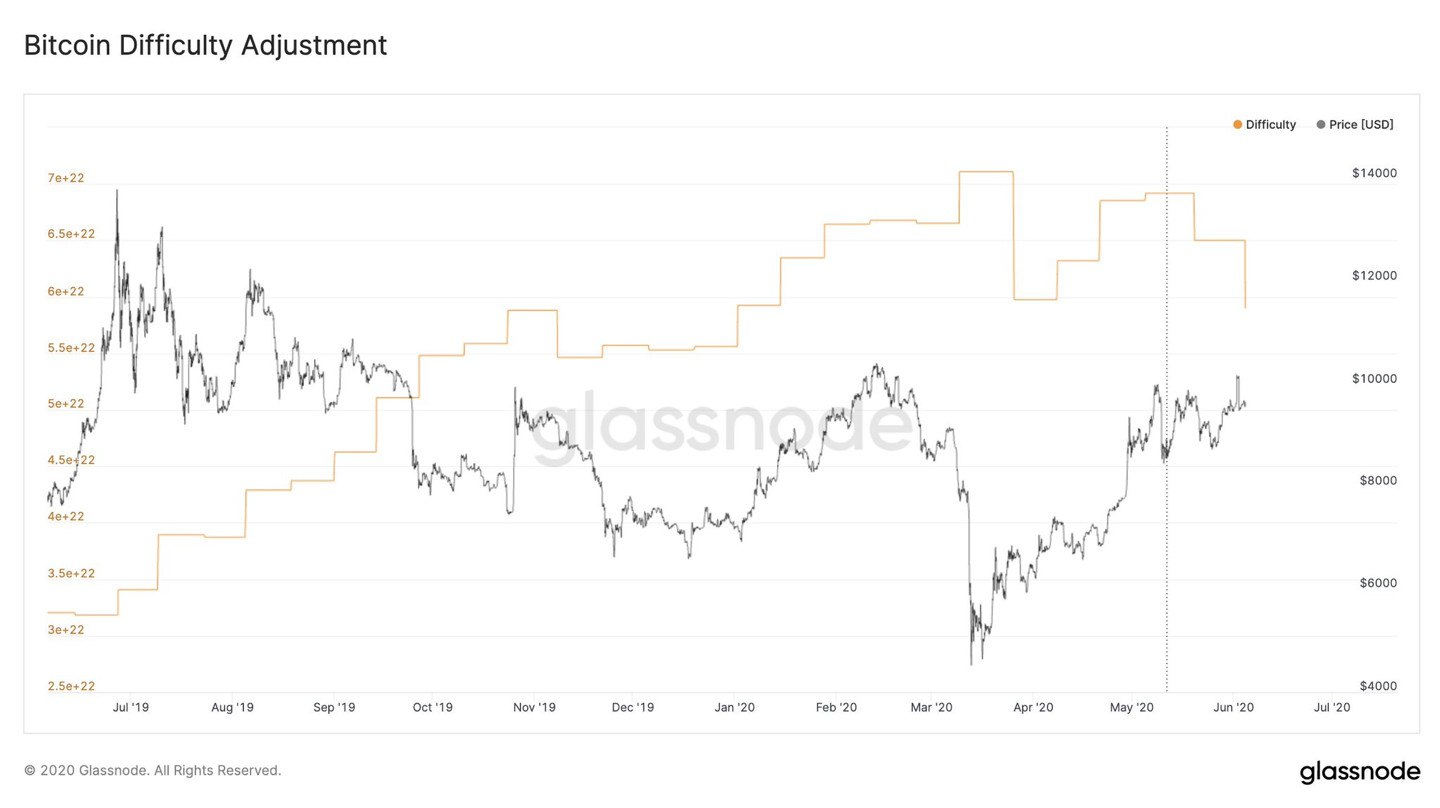Click the $10000 price axis label

click(x=1374, y=378)
